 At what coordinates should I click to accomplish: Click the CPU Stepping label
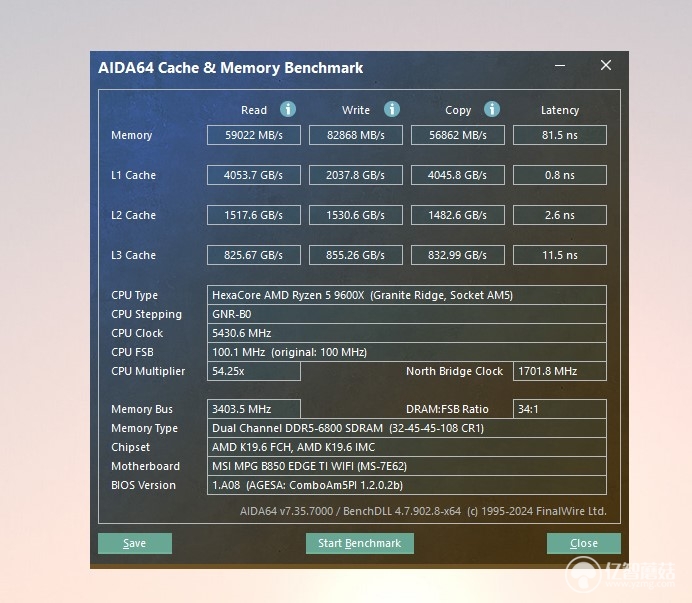pos(146,314)
